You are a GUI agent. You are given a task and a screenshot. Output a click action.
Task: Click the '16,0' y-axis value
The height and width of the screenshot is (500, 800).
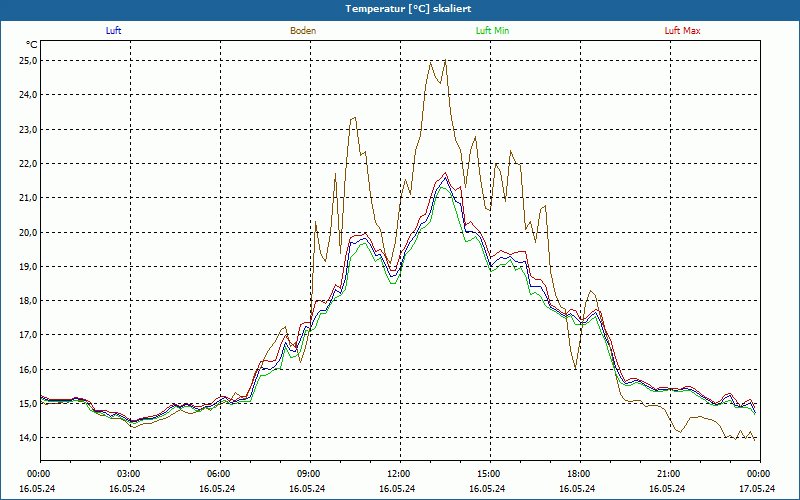point(28,370)
